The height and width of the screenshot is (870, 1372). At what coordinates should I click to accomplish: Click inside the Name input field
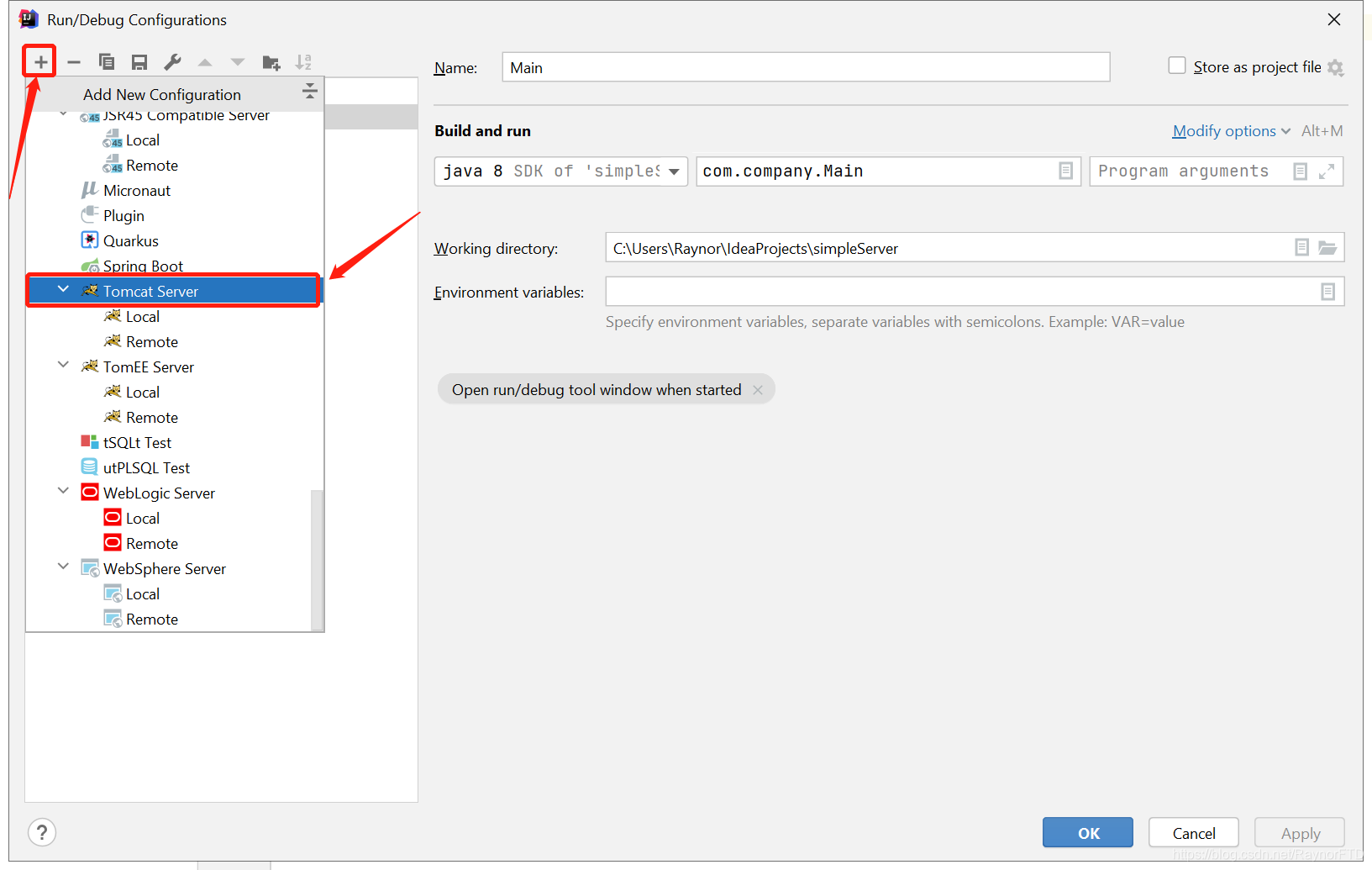coord(806,67)
